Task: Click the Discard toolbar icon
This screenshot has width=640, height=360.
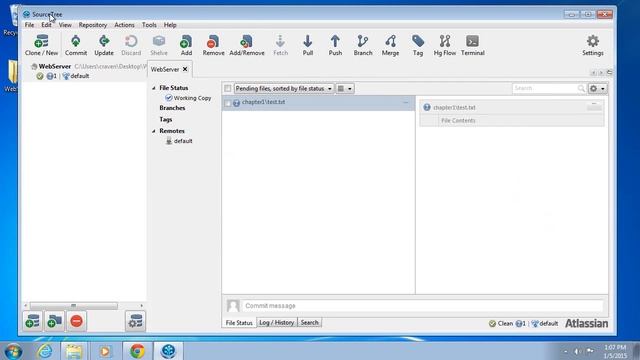Action: tap(131, 45)
